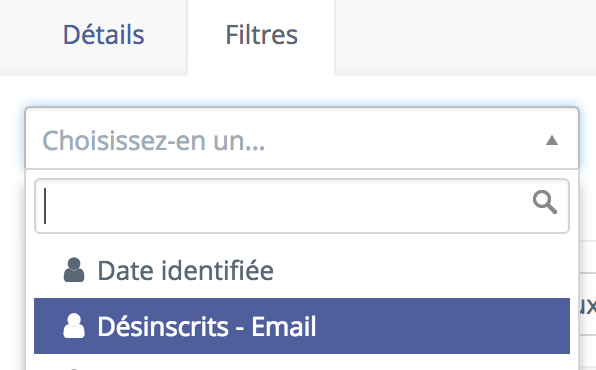The image size is (596, 370).
Task: Click the cut-off text behind the dropdown edge
Action: [588, 306]
